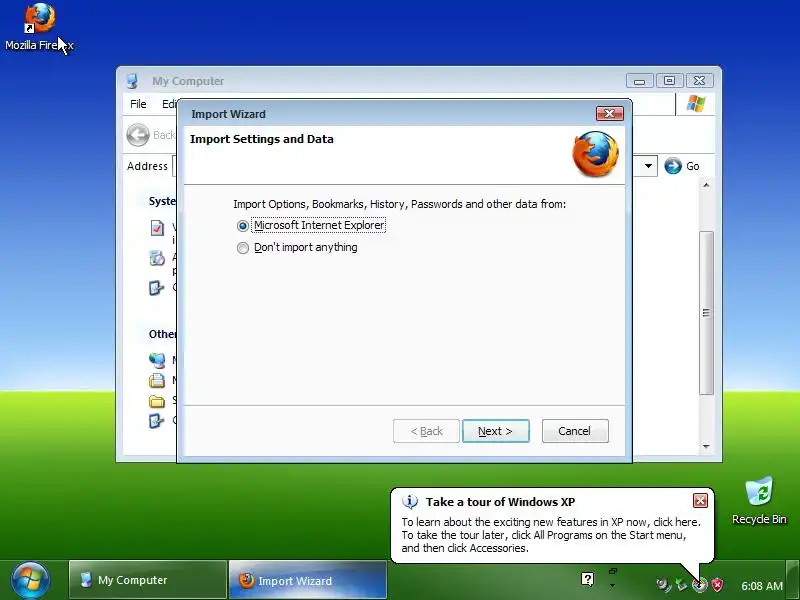Click the info icon in tour balloon

tap(410, 502)
